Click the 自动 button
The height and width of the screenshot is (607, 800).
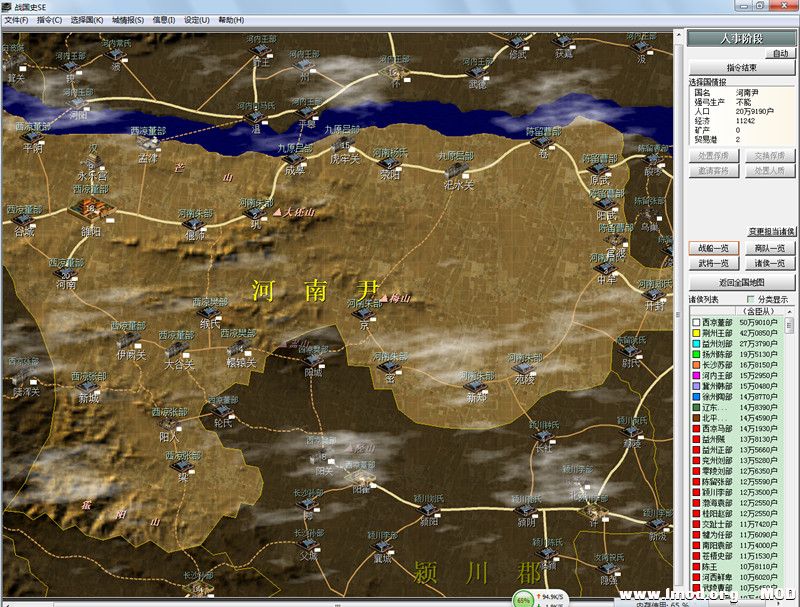click(x=780, y=54)
